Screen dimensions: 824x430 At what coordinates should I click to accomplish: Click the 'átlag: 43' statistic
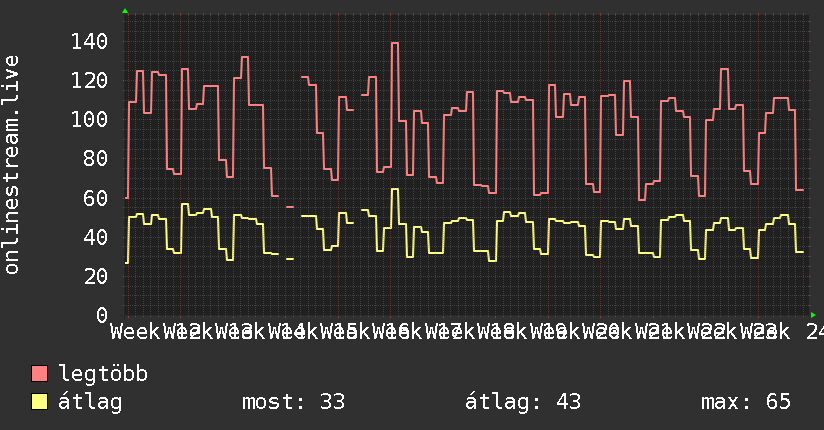point(523,402)
